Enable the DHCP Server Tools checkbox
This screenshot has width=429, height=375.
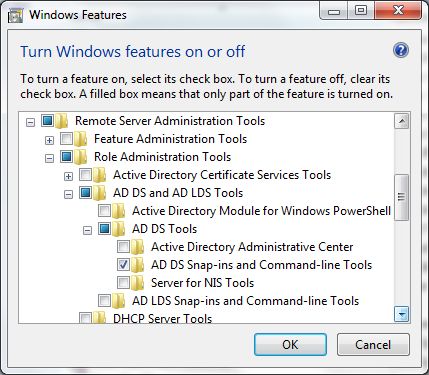tap(85, 318)
